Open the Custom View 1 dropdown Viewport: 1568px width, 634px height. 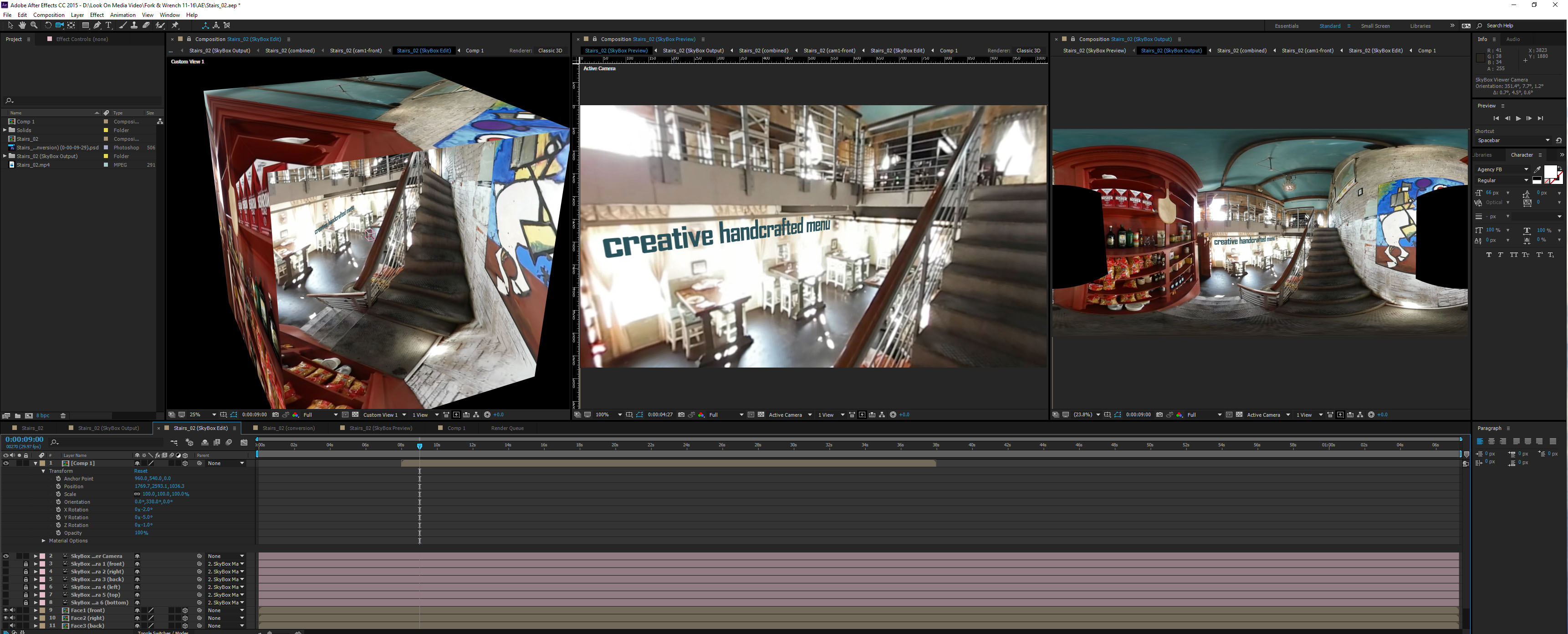tap(383, 415)
